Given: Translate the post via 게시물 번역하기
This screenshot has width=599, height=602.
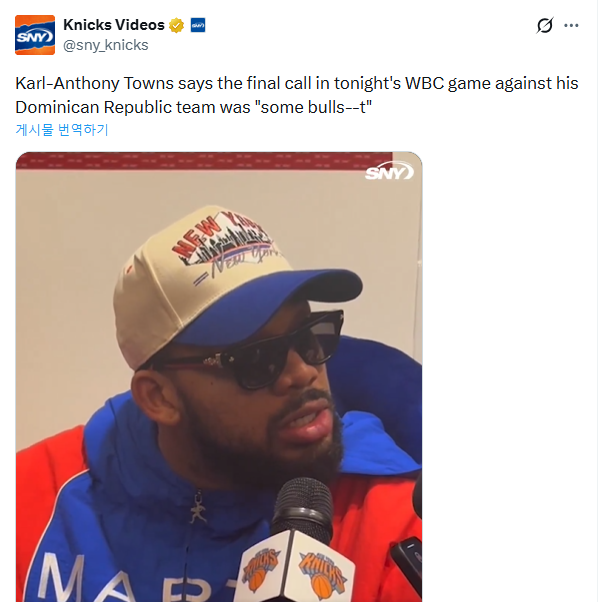Looking at the screenshot, I should click(x=62, y=129).
